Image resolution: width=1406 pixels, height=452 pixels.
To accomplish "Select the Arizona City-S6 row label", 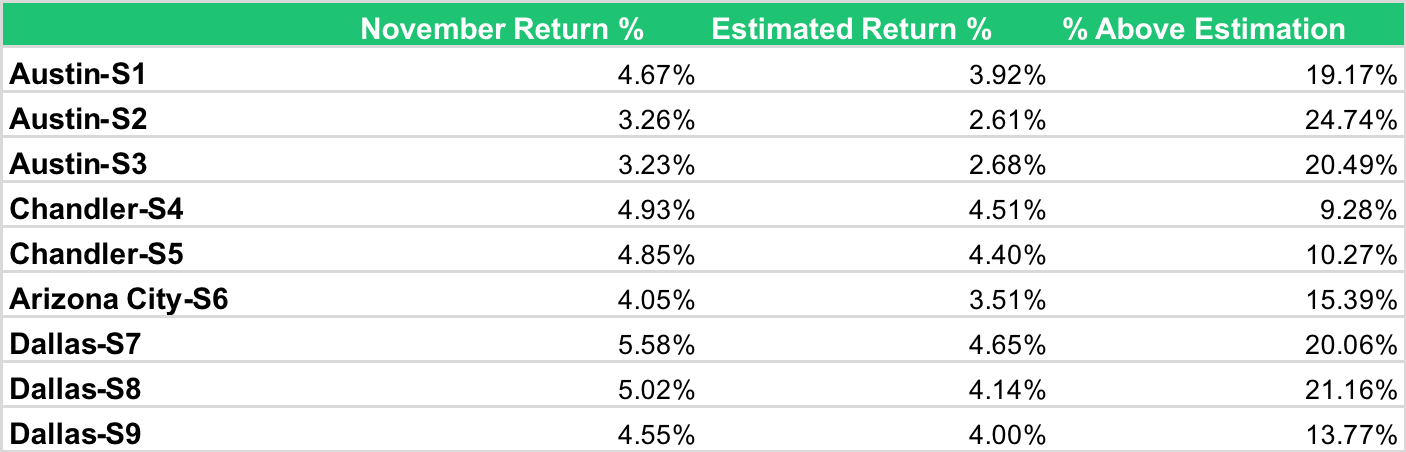I will coord(119,299).
